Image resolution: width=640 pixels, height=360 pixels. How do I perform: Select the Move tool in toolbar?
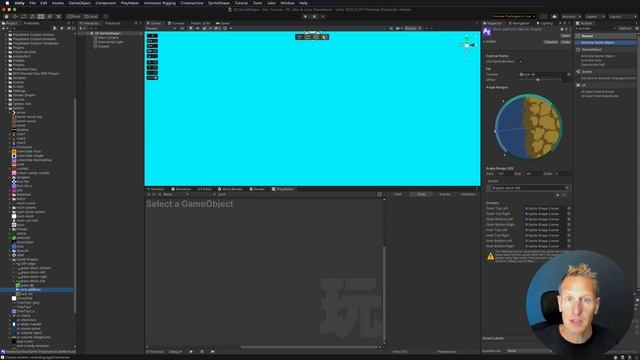[15, 16]
